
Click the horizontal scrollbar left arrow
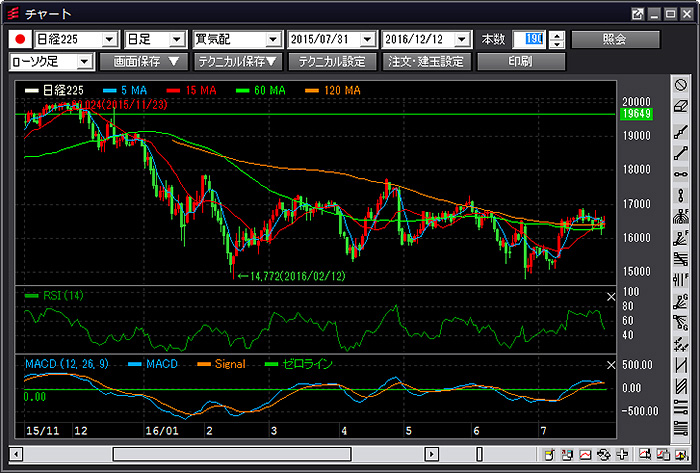(x=16, y=455)
